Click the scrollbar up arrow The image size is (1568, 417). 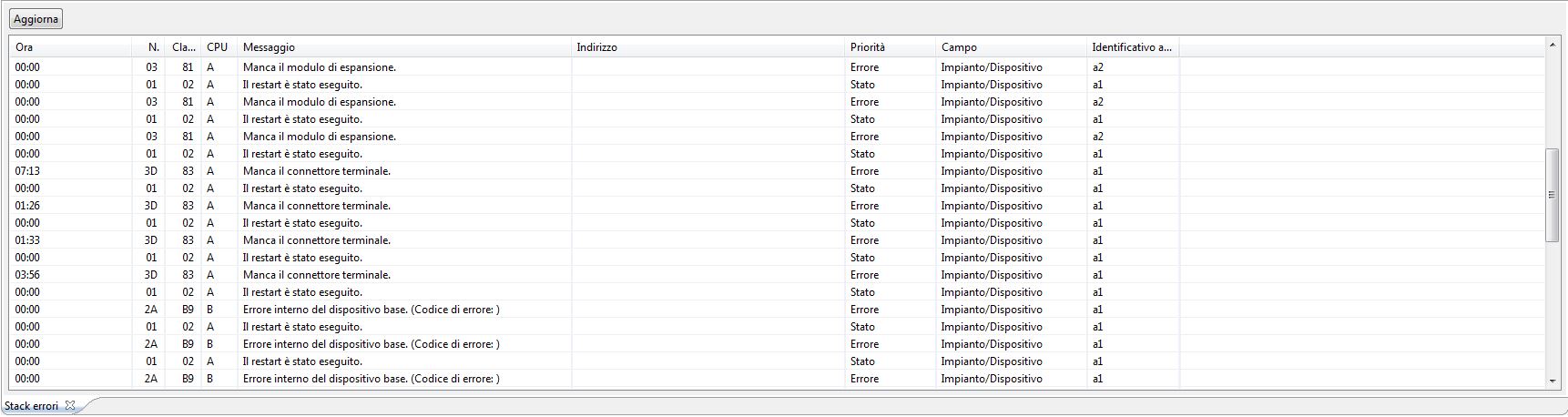(1553, 45)
